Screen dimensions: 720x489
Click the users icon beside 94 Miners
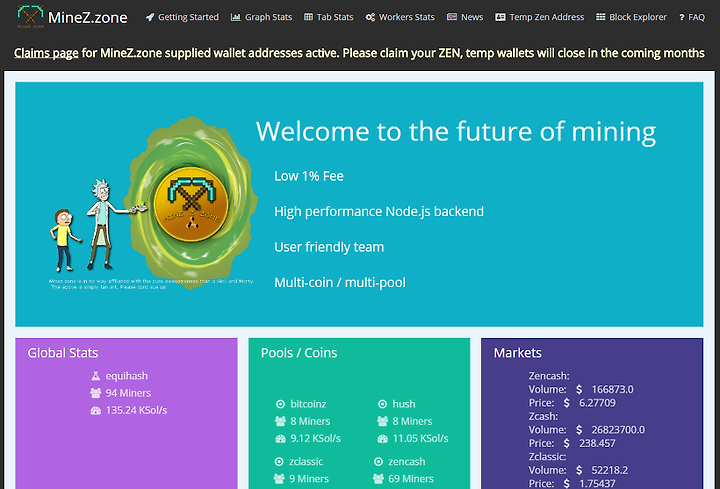coord(96,393)
